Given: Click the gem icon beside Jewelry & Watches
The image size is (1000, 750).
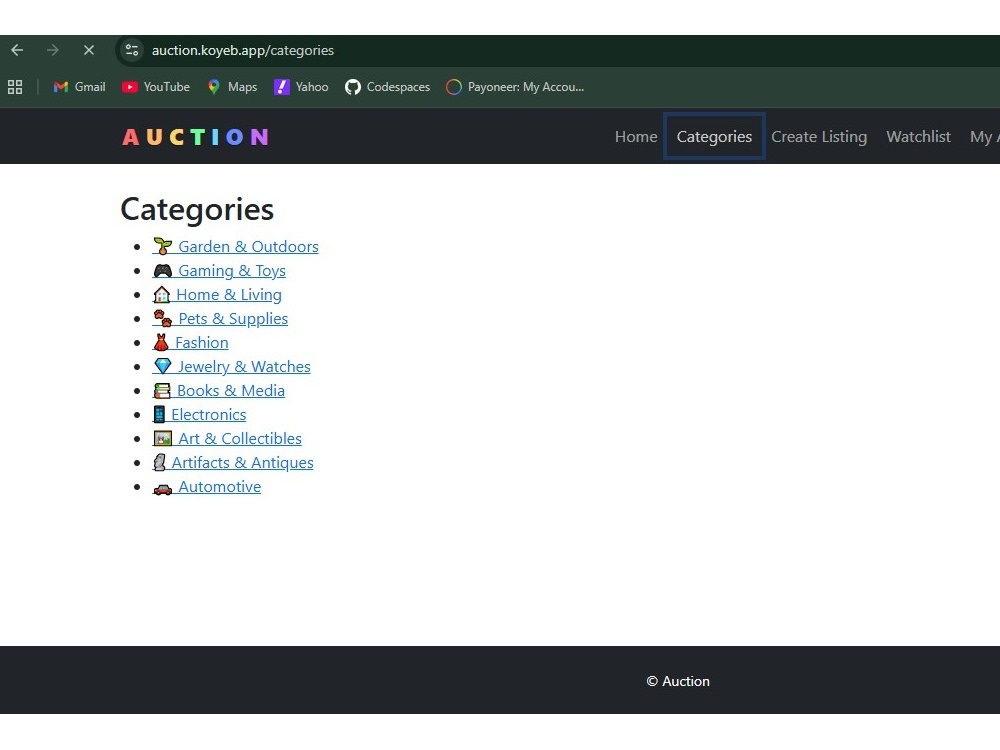Looking at the screenshot, I should [163, 366].
